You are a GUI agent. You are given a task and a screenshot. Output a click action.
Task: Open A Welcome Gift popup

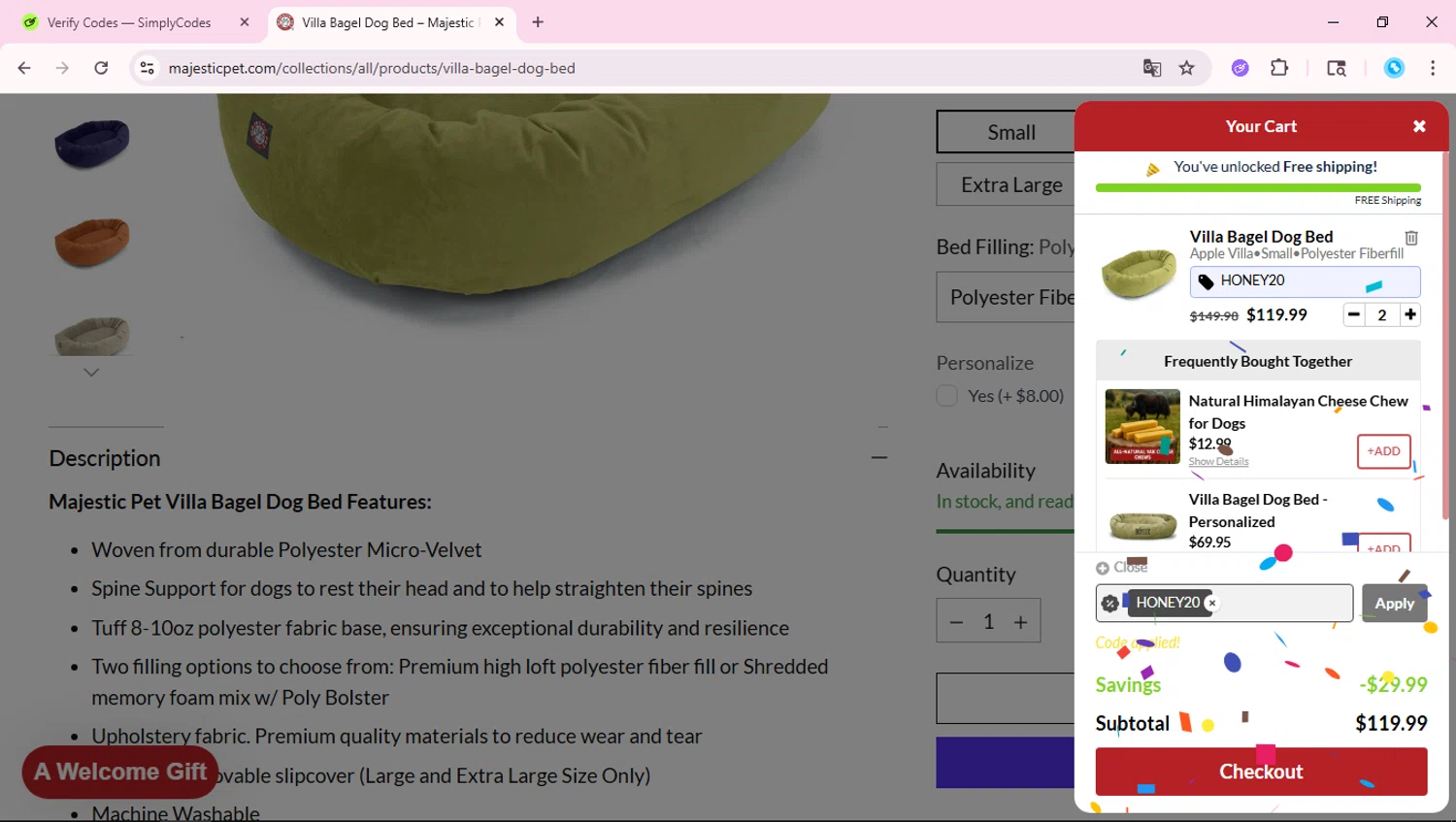pos(120,773)
